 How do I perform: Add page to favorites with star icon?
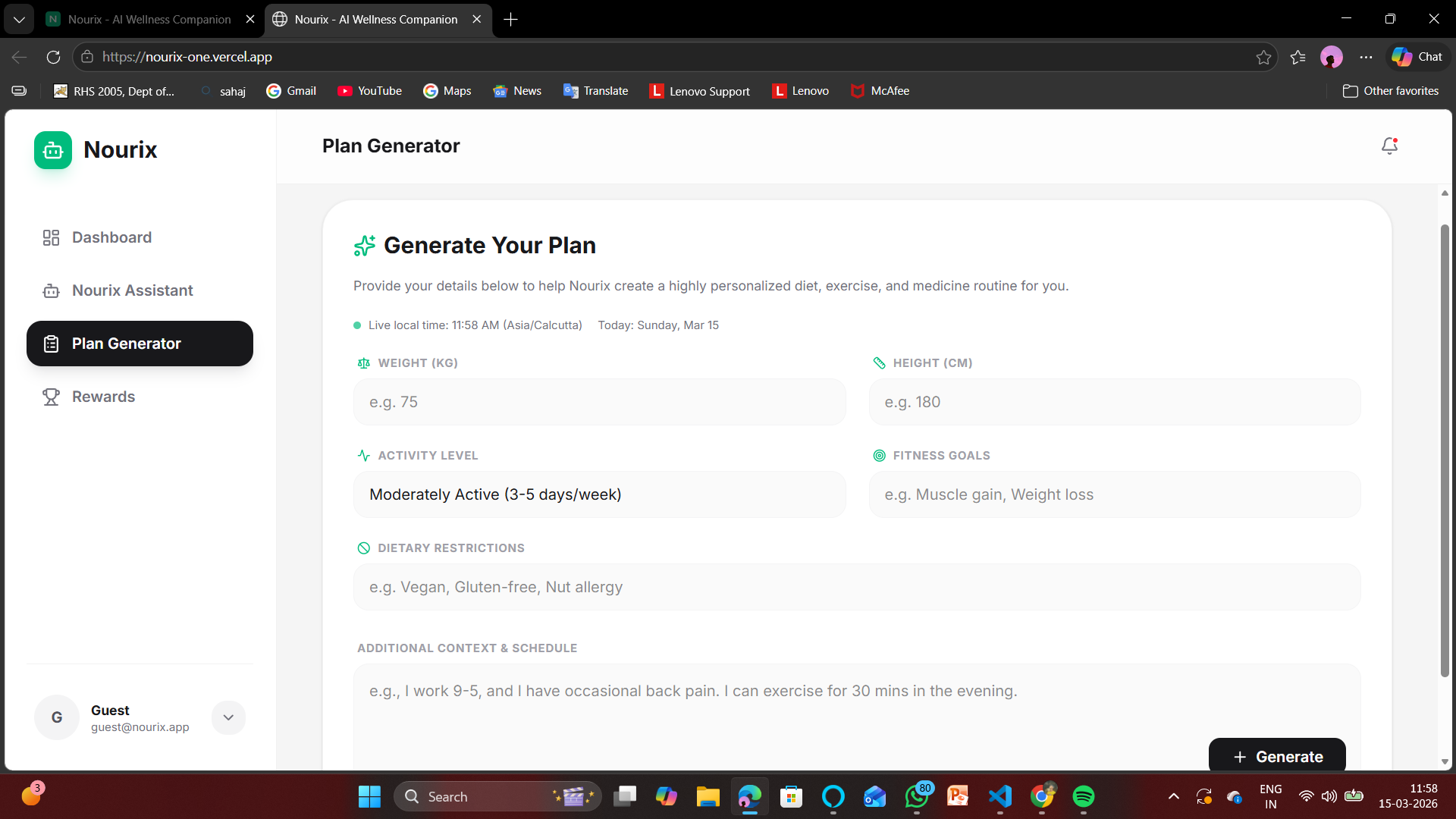click(1263, 57)
